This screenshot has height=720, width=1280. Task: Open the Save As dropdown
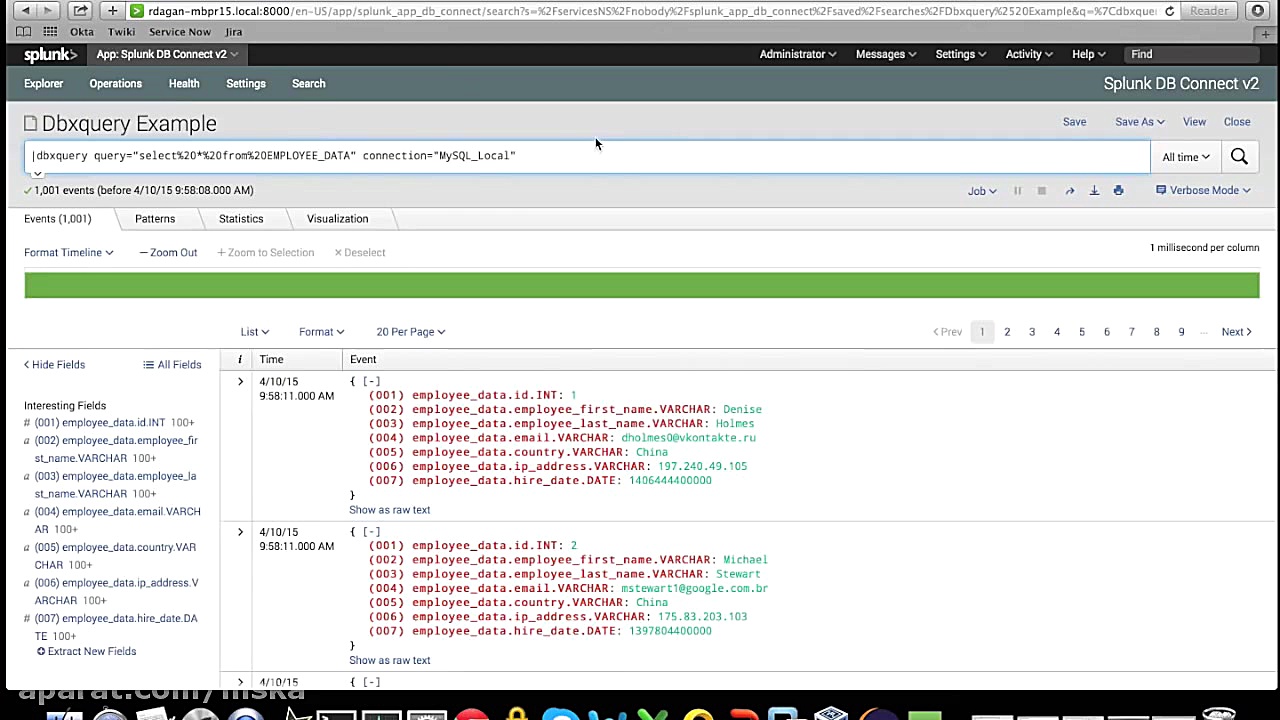(x=1140, y=122)
